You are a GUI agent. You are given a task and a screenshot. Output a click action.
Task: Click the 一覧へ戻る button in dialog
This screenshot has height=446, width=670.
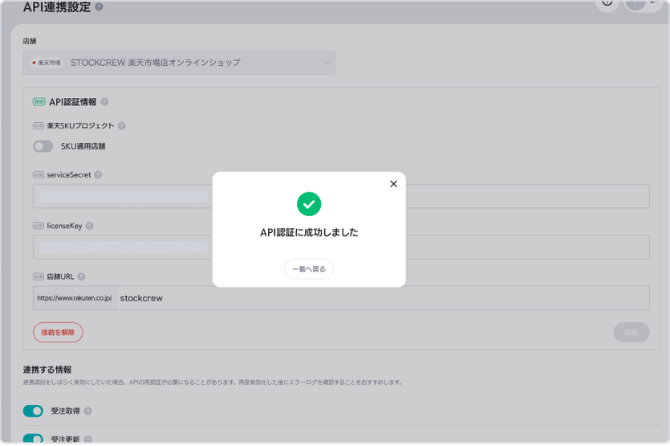tap(309, 269)
